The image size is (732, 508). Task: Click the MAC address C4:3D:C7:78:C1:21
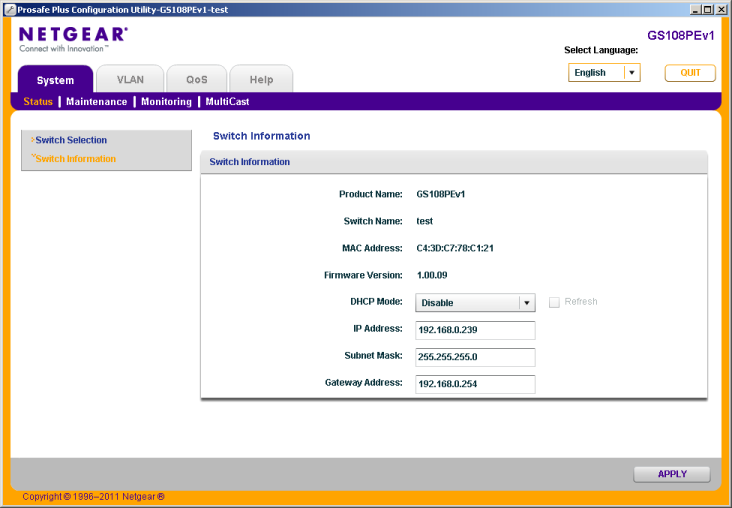[x=455, y=248]
